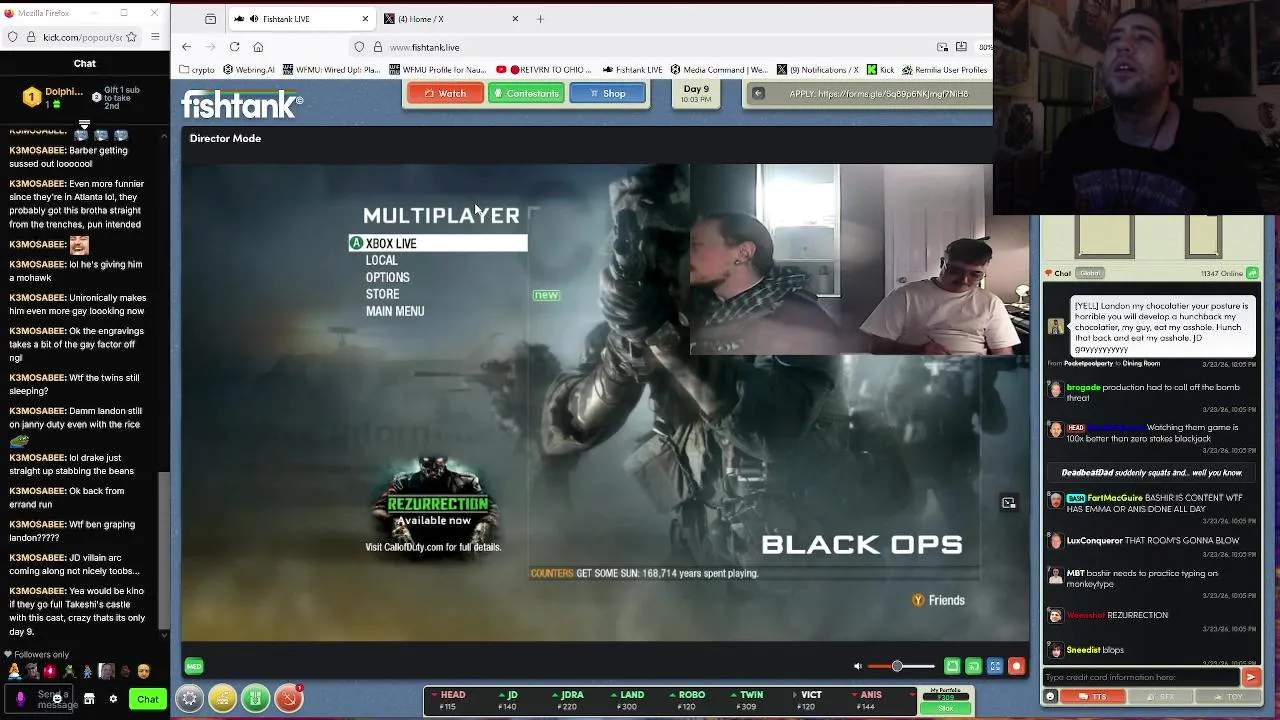Open the Contestants tab

point(526,93)
